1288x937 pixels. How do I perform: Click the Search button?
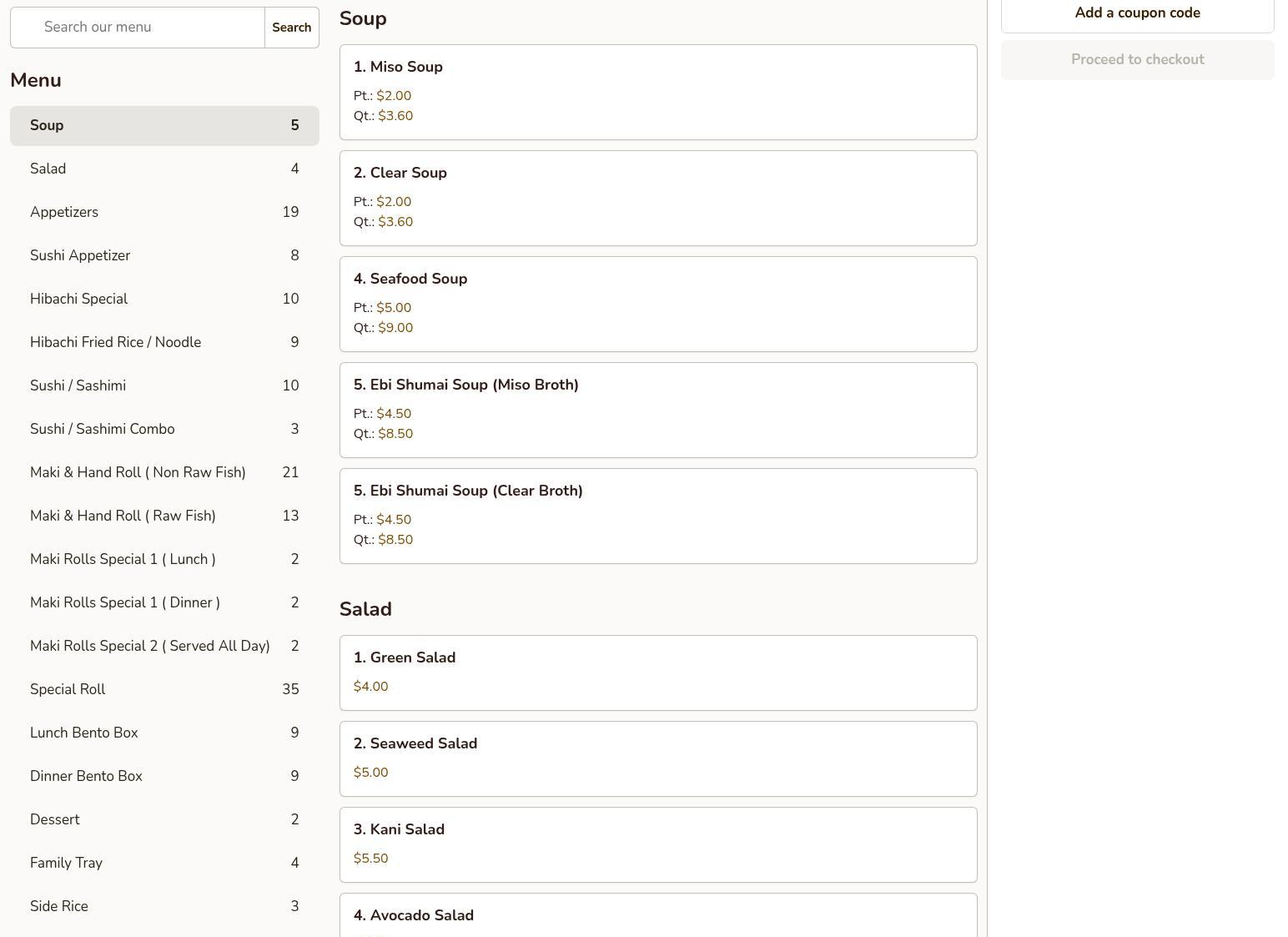tap(292, 28)
